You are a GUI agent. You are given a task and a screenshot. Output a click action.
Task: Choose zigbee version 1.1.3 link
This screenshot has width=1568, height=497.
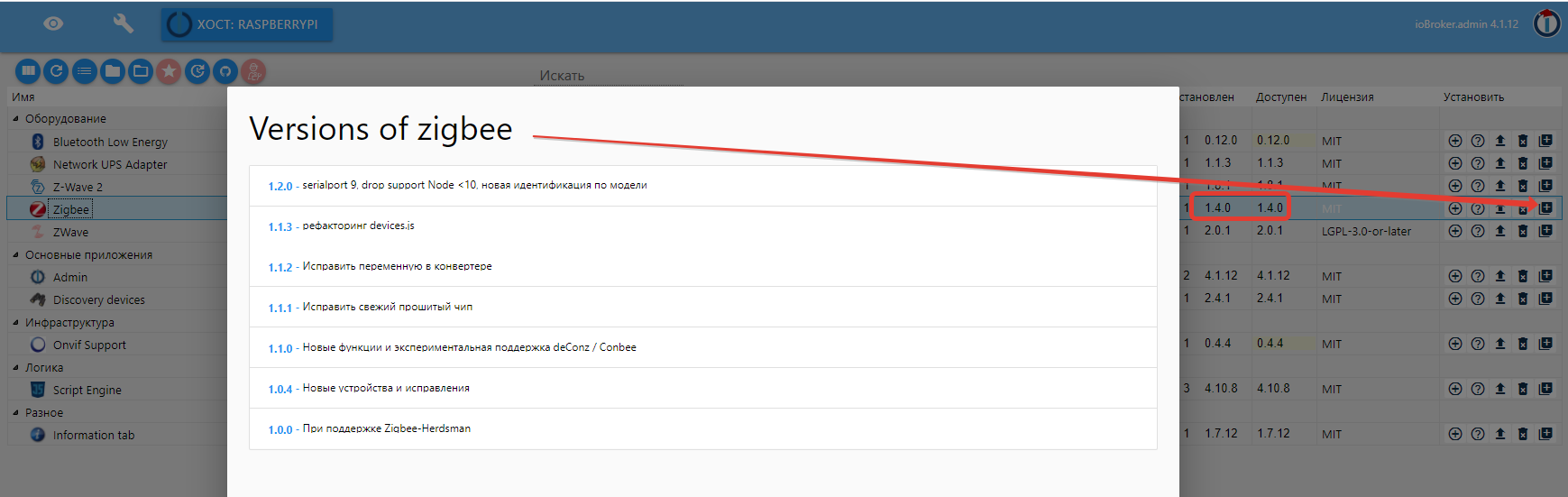(x=280, y=226)
